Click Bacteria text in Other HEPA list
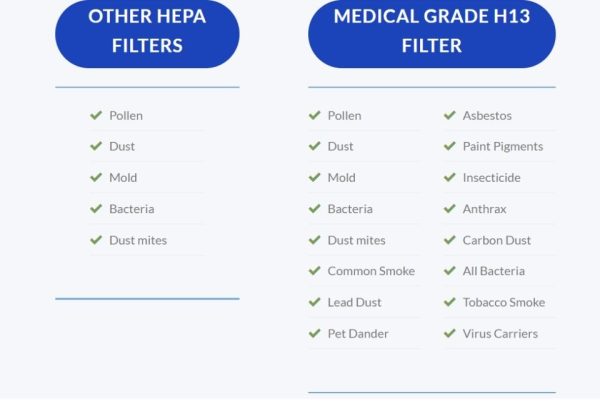600x402 pixels. point(132,209)
